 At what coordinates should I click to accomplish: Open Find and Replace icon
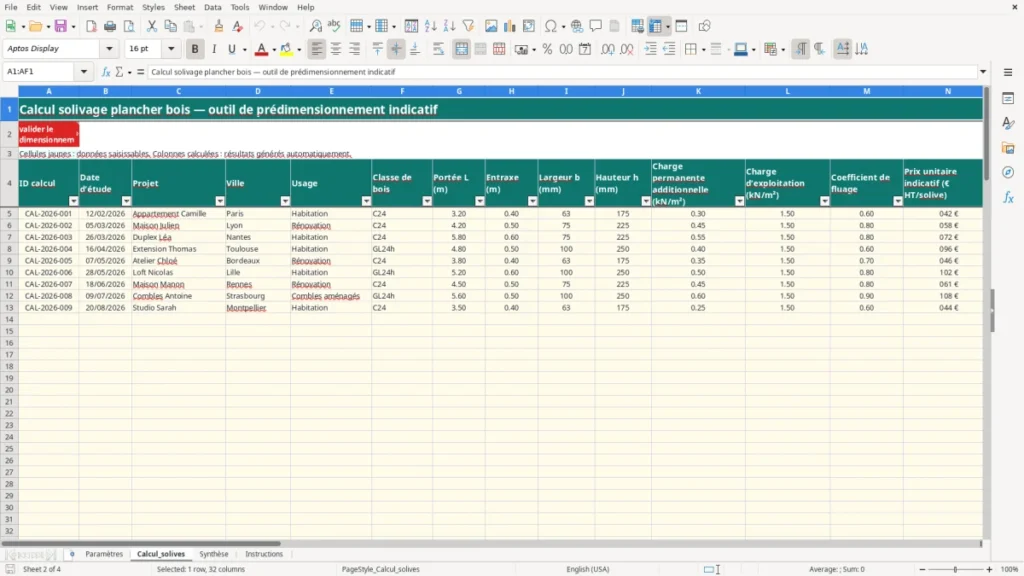click(315, 26)
